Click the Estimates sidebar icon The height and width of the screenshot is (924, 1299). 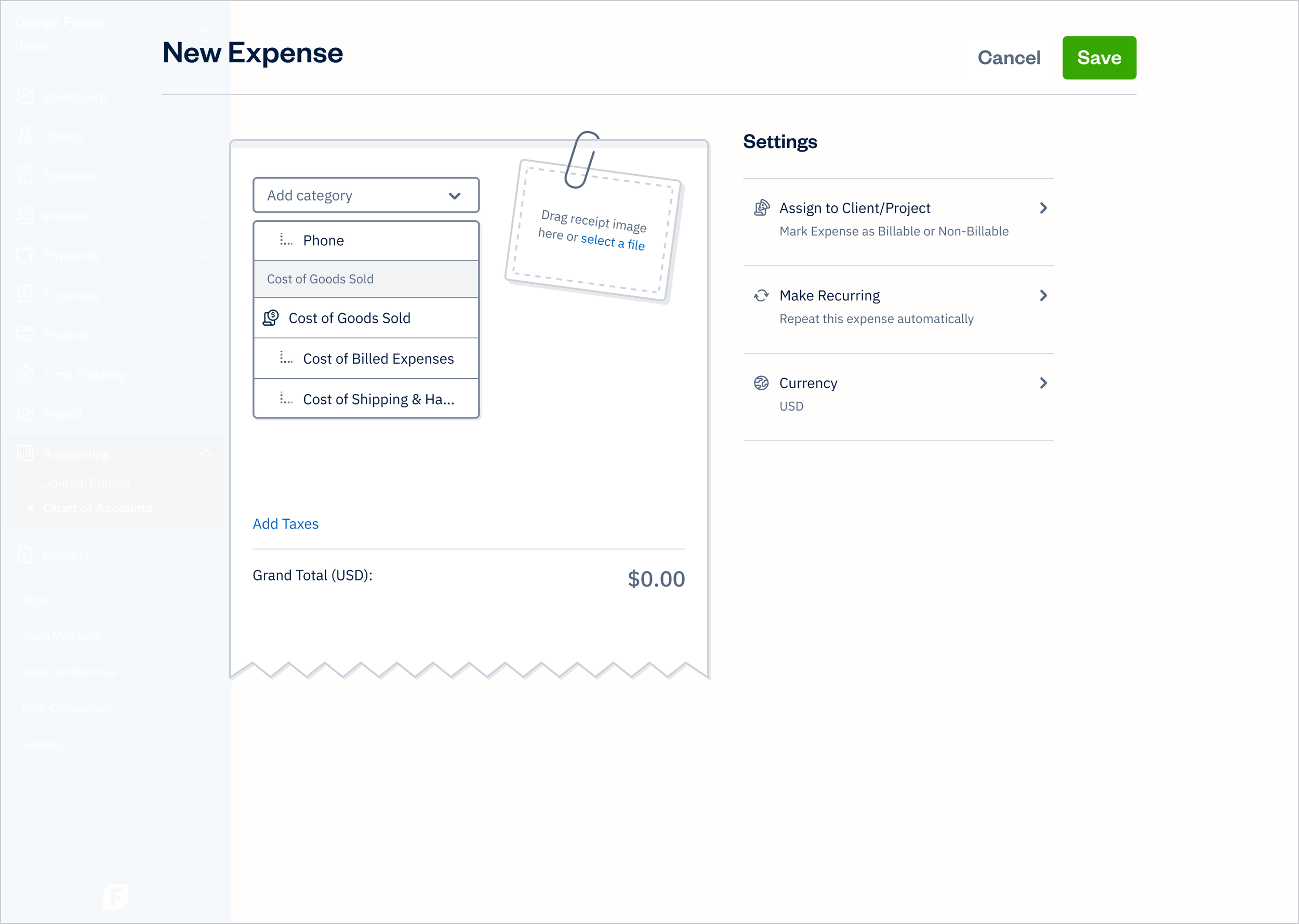pos(26,175)
